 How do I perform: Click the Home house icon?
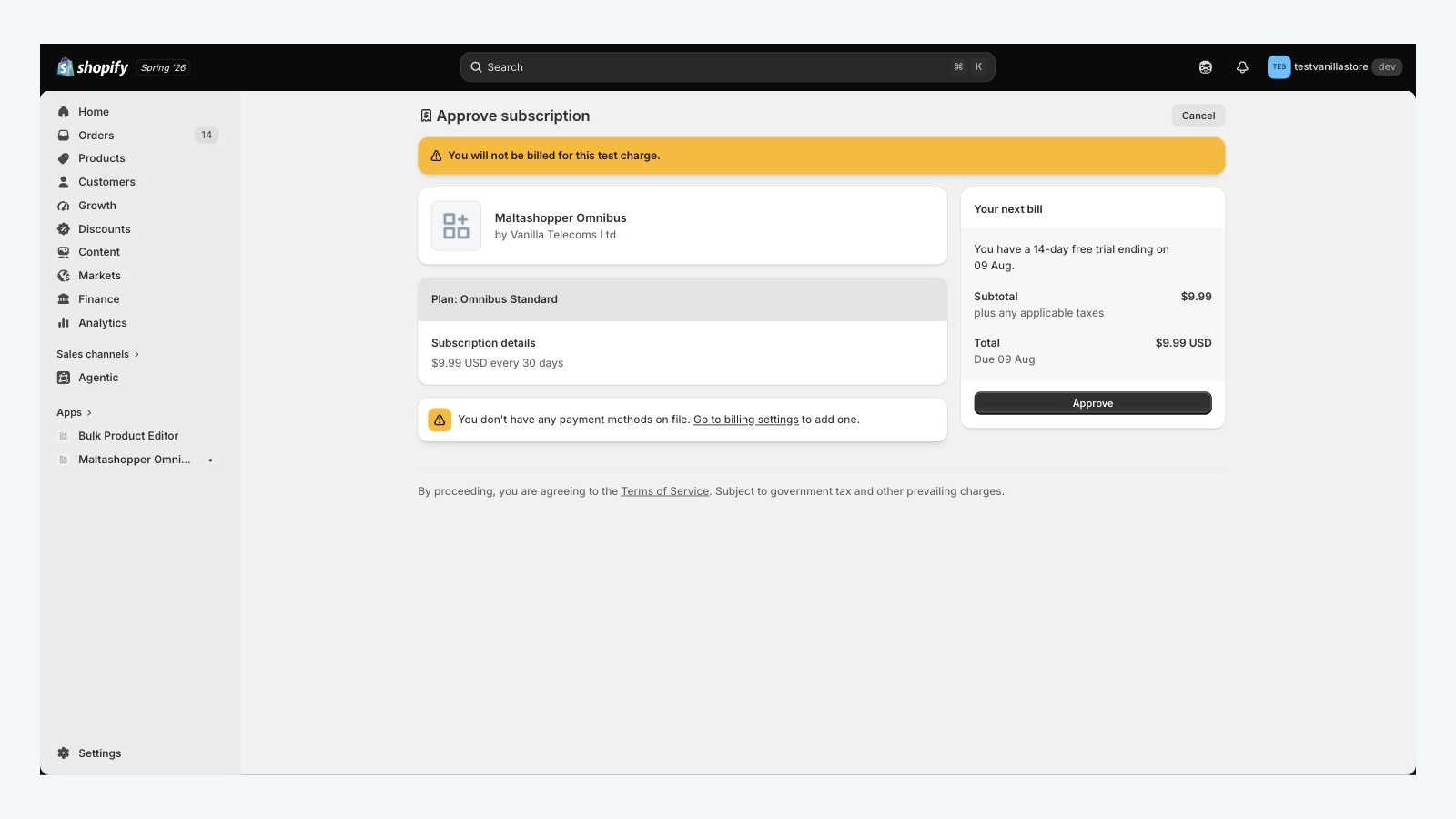pyautogui.click(x=64, y=112)
